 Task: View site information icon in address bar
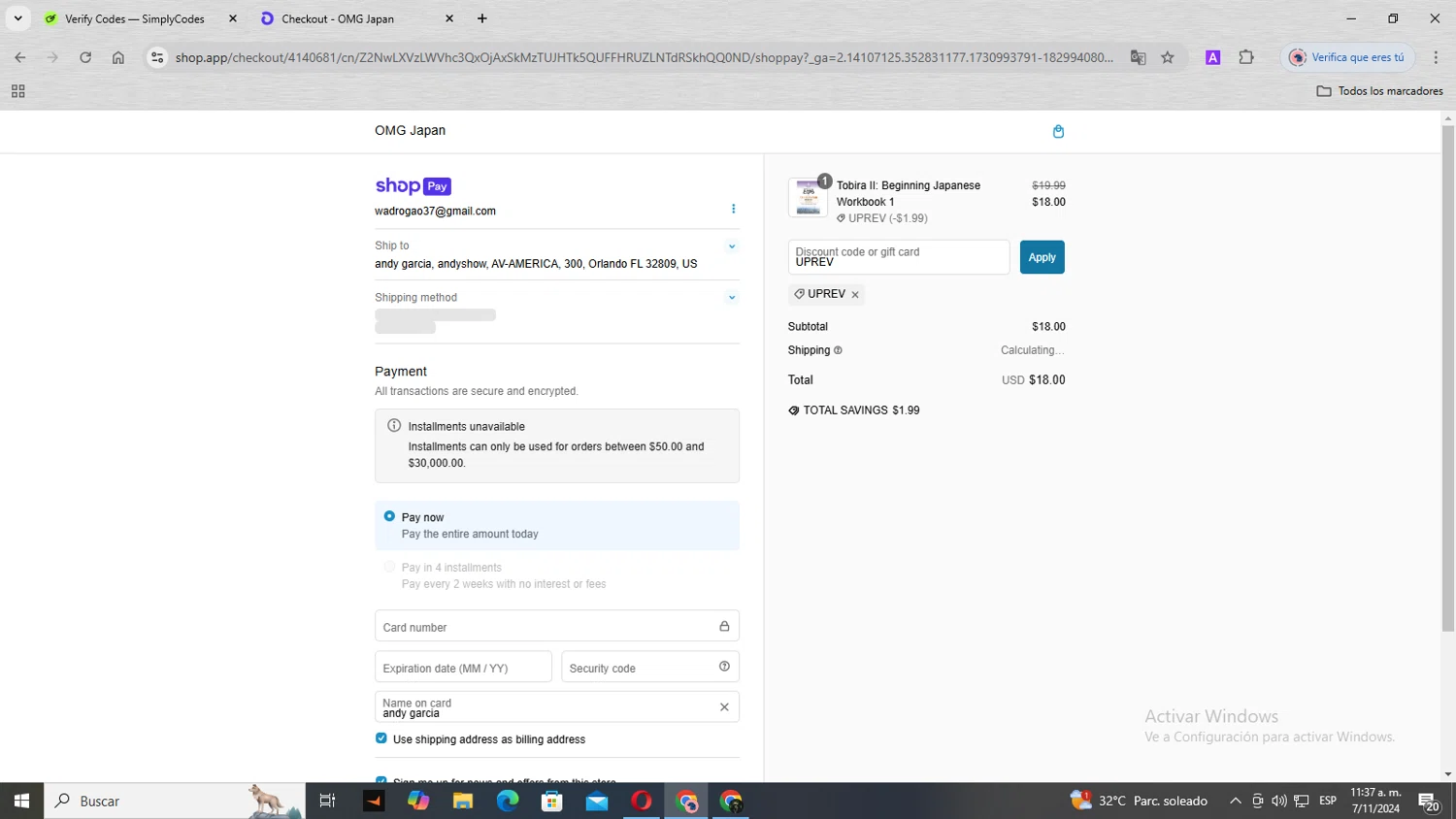point(156,57)
